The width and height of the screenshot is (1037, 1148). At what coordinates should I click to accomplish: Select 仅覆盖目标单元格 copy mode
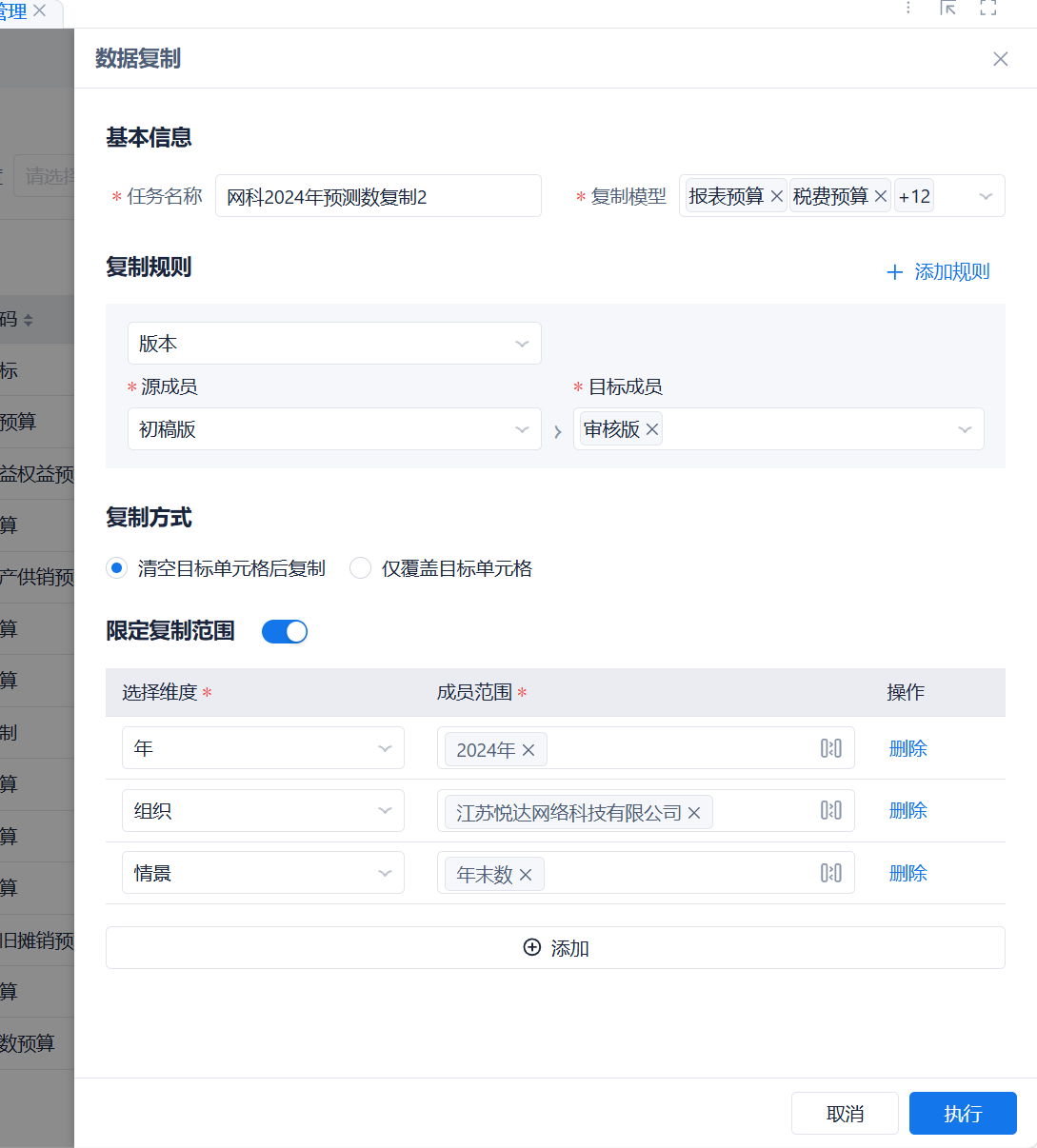tap(360, 567)
